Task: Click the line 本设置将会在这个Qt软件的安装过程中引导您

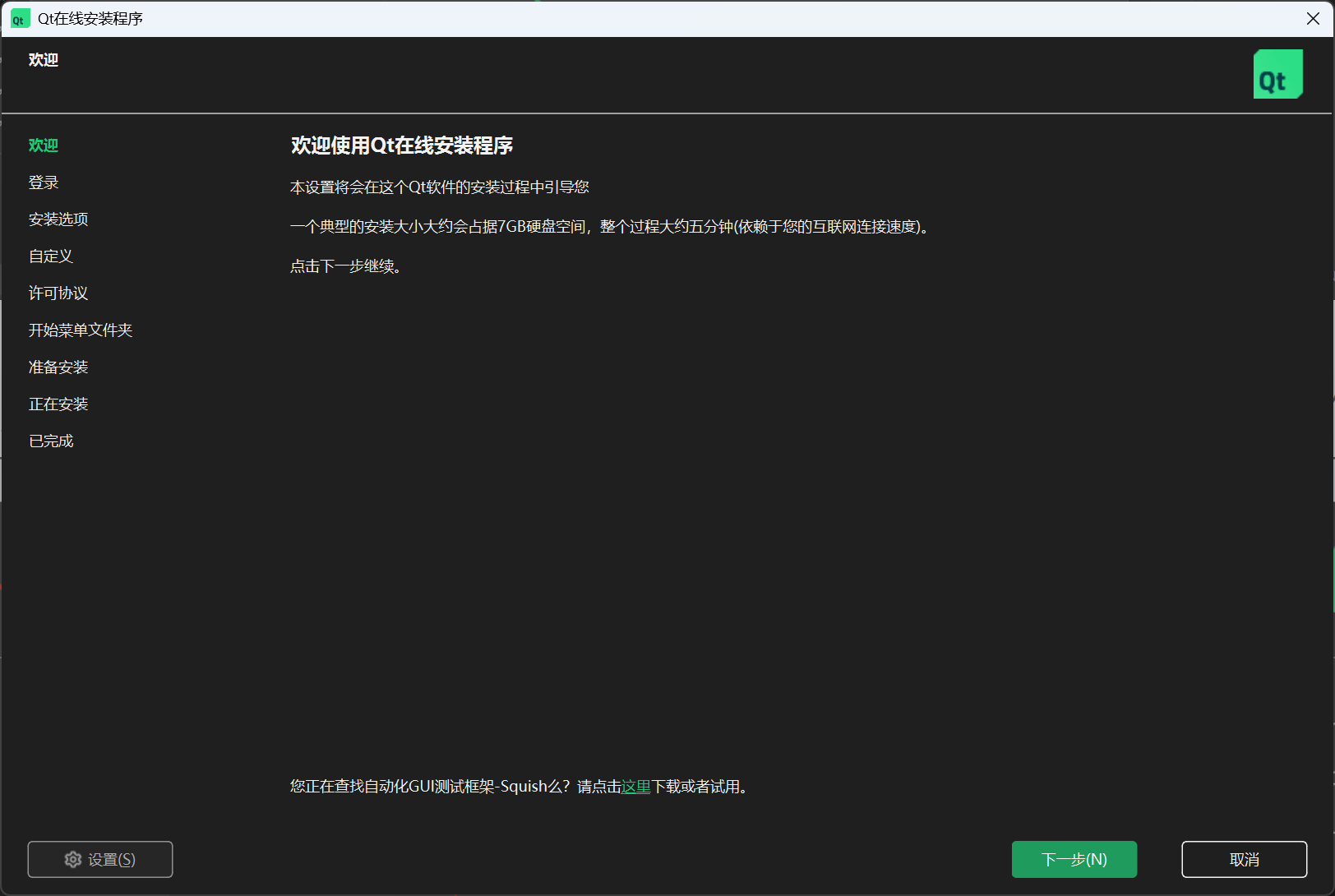Action: 440,187
